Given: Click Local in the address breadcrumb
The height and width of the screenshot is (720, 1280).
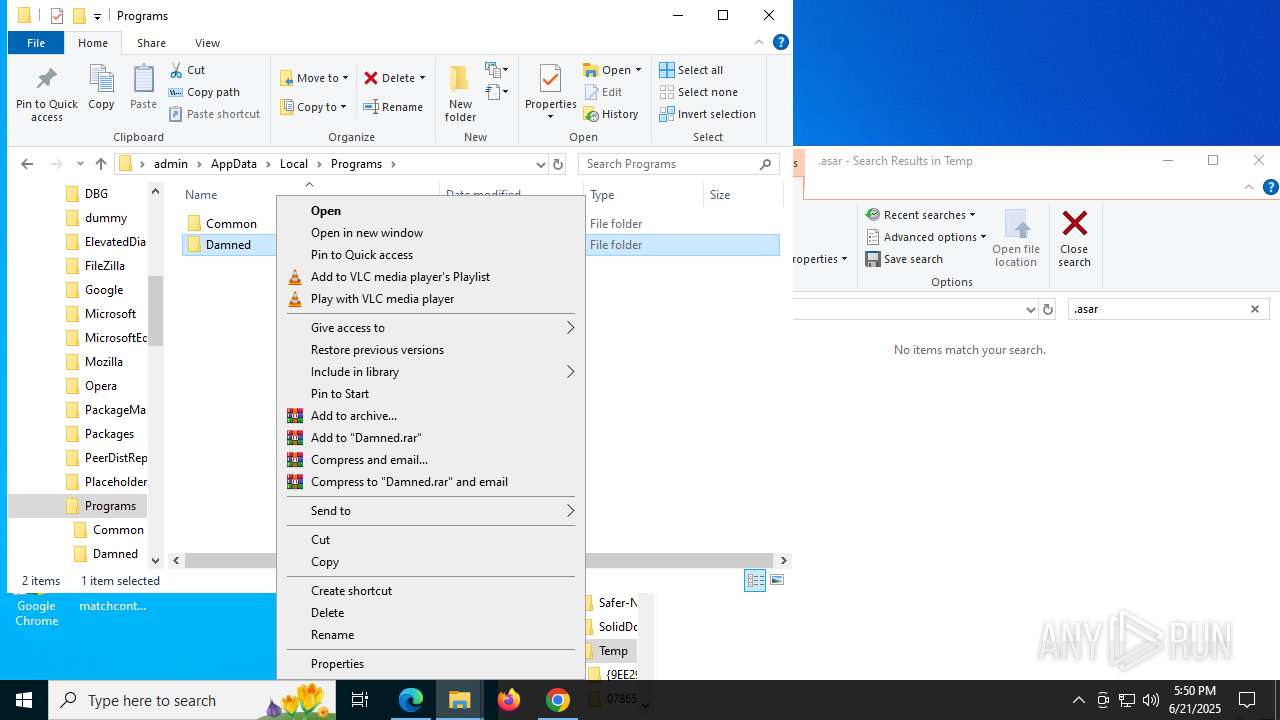Looking at the screenshot, I should (x=294, y=164).
